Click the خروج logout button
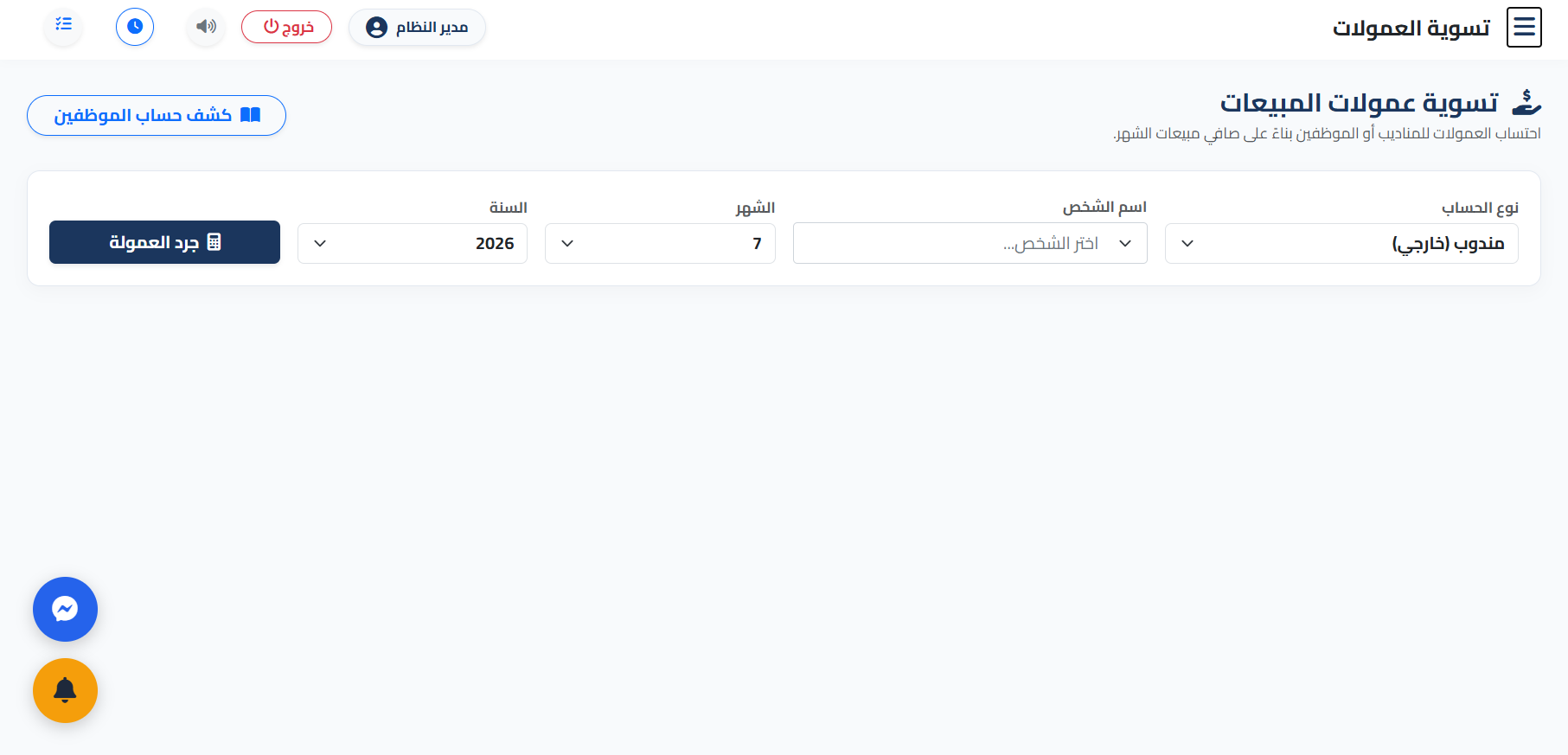This screenshot has height=755, width=1568. pos(286,27)
